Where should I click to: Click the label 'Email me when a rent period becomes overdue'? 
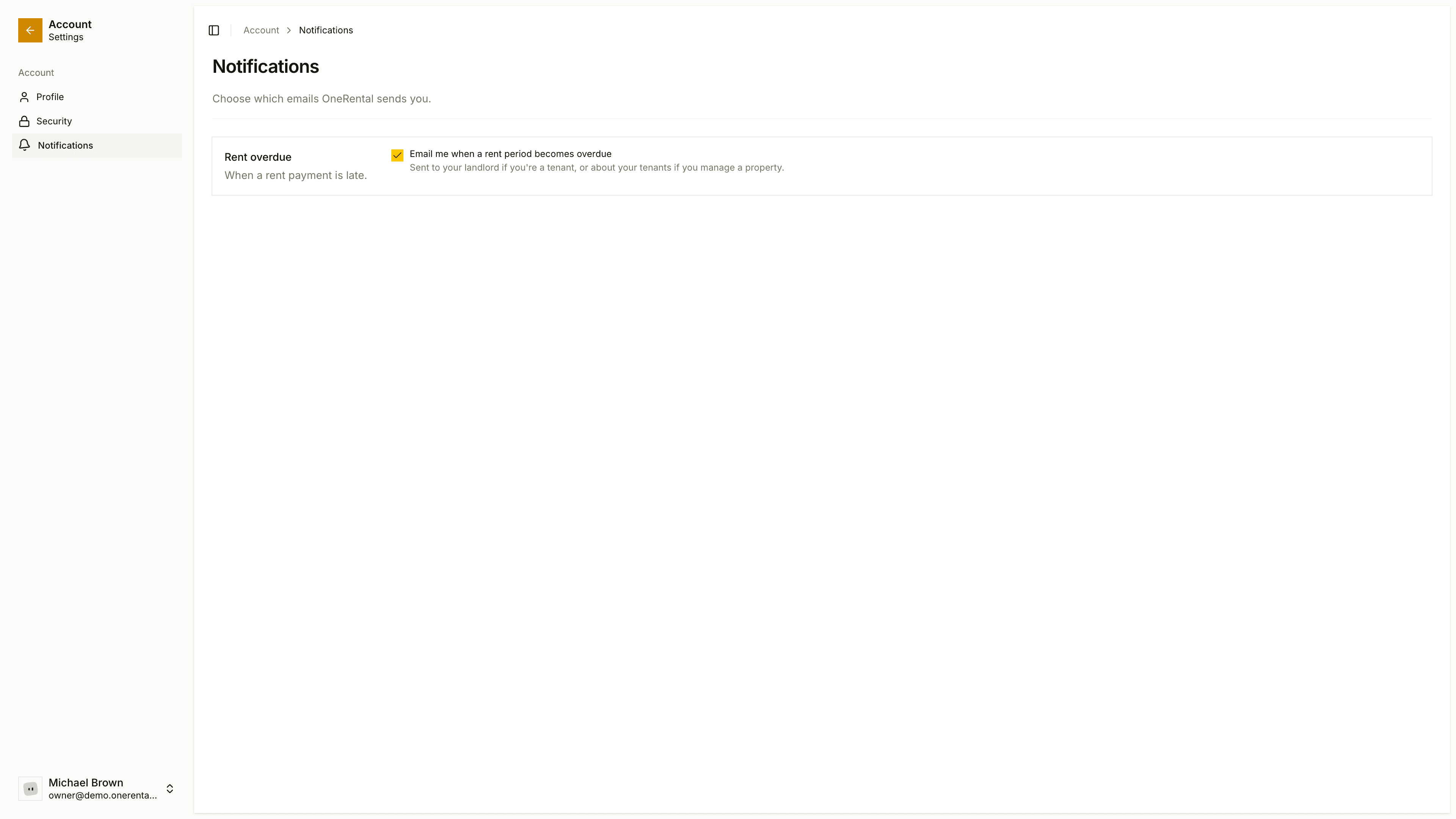(x=510, y=154)
